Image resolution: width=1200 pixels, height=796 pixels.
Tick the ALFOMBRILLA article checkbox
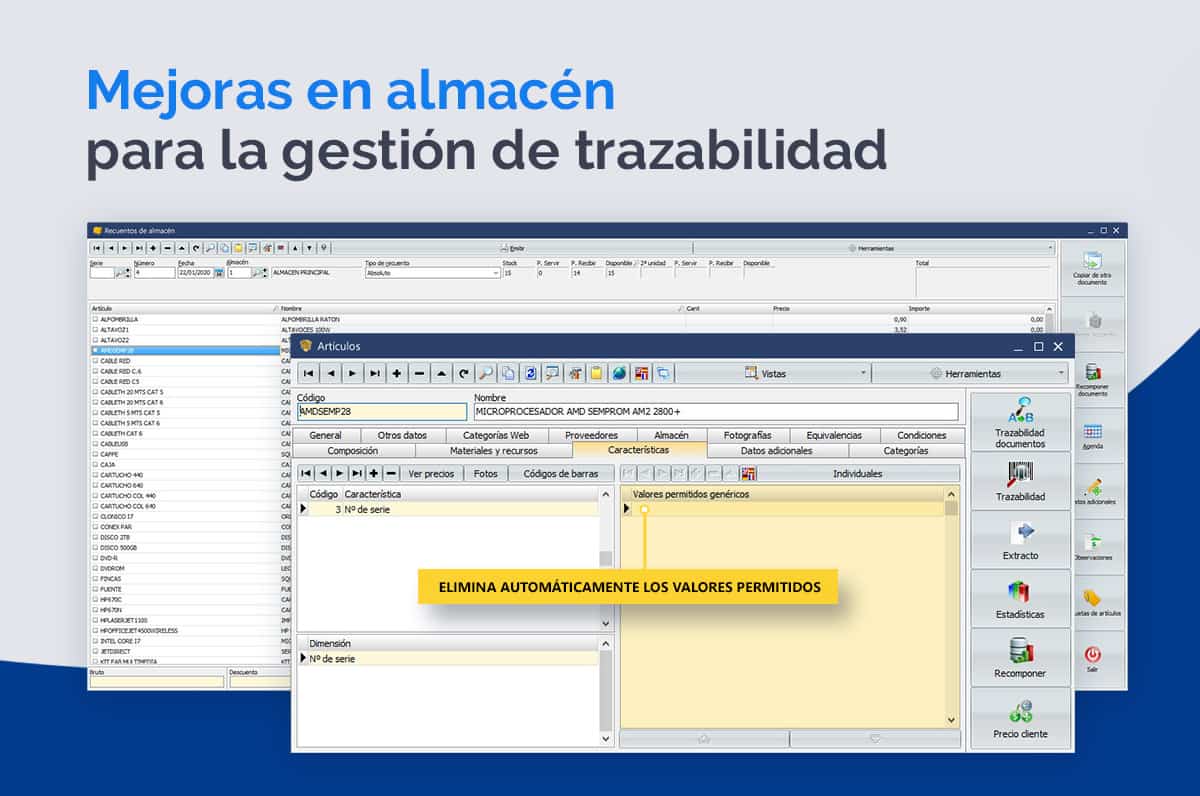tap(95, 319)
